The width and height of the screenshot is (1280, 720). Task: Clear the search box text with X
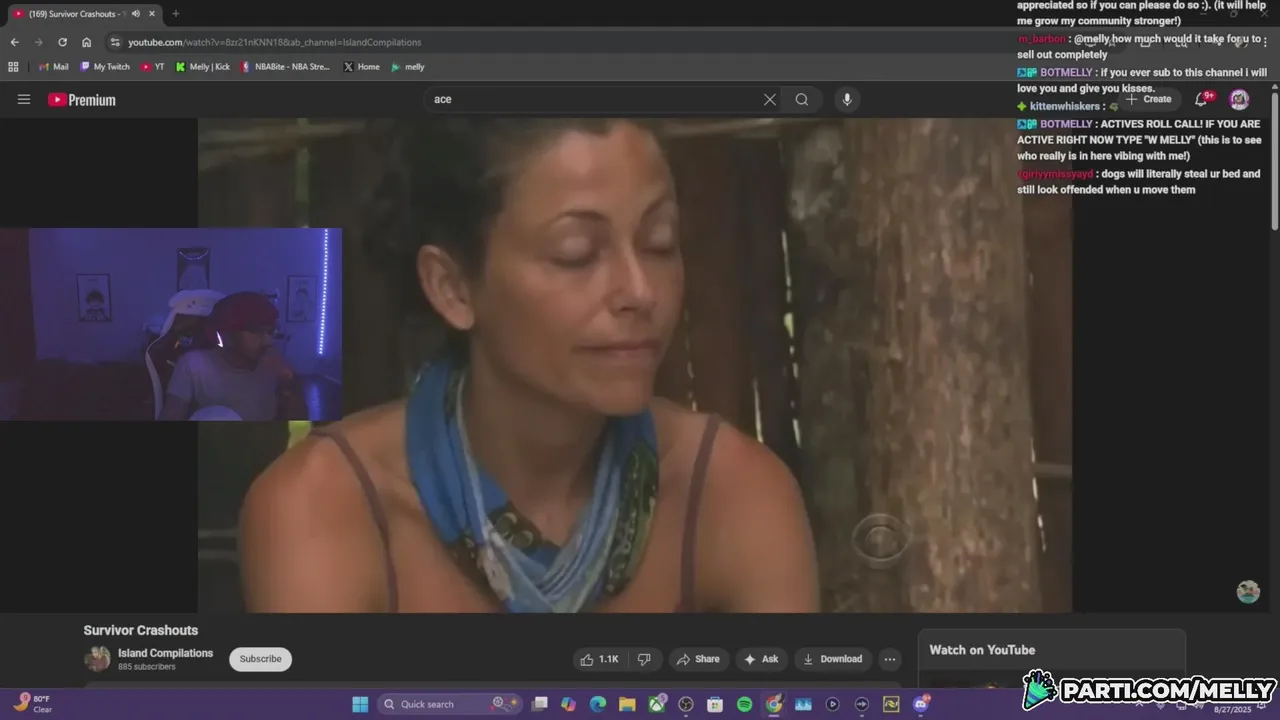click(770, 99)
